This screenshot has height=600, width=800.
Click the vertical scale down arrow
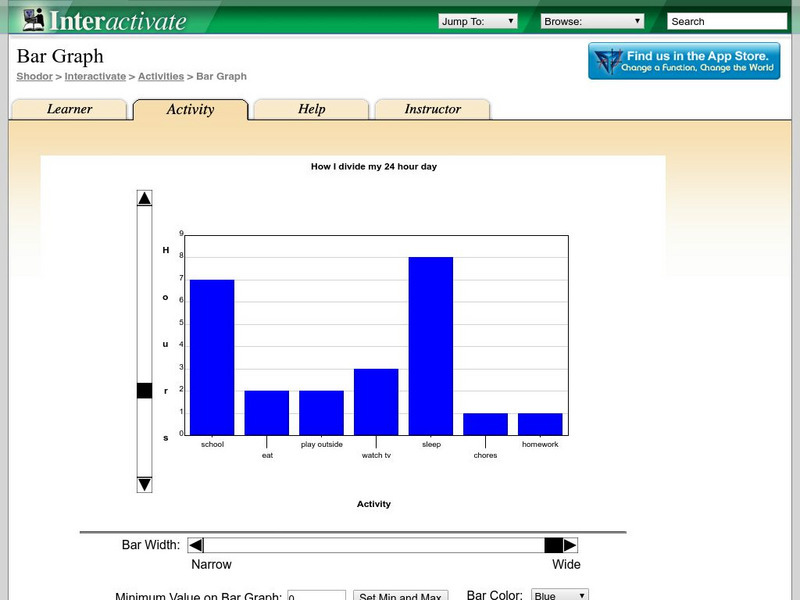(144, 484)
